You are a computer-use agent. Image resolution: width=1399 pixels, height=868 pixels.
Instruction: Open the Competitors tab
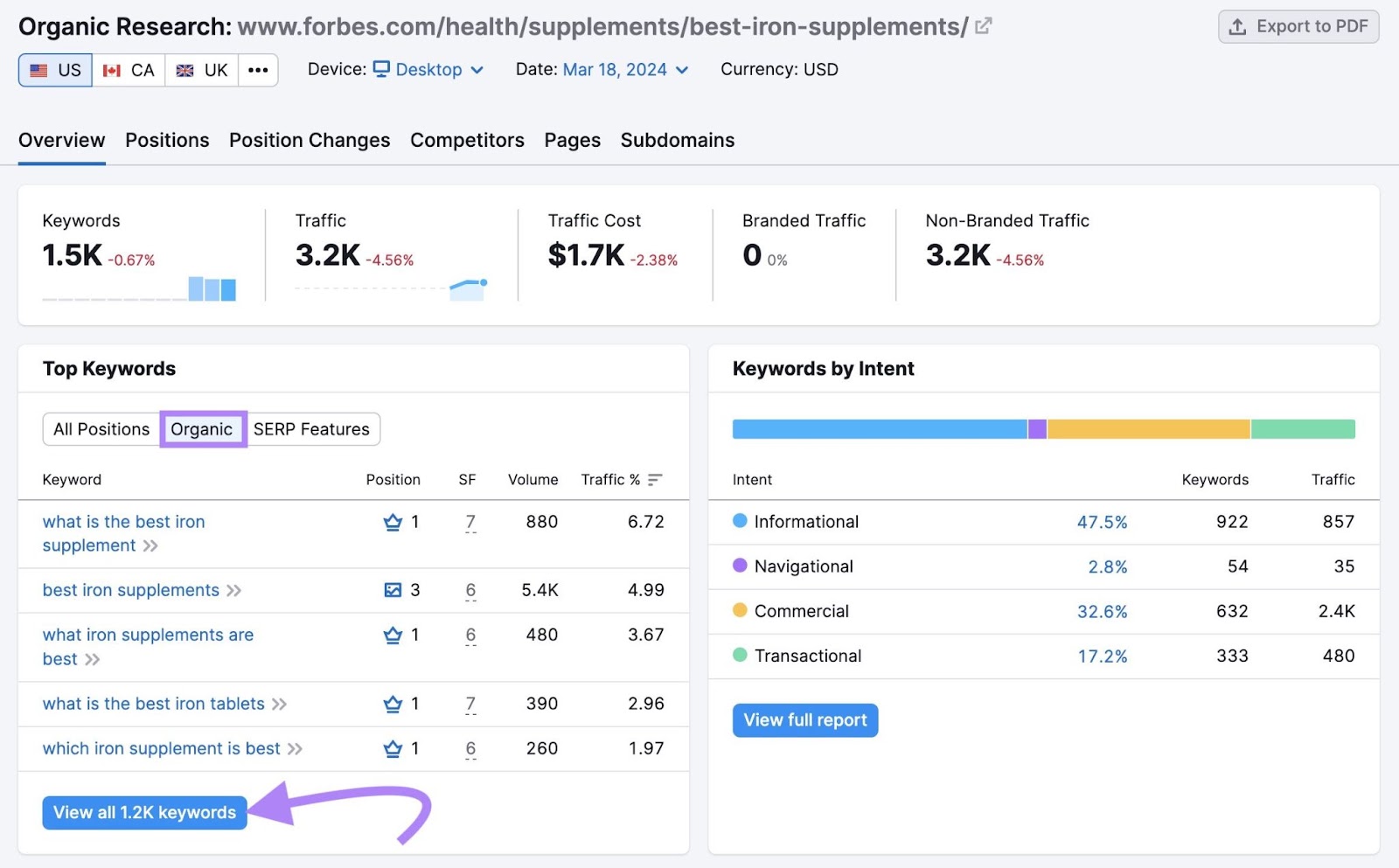467,140
